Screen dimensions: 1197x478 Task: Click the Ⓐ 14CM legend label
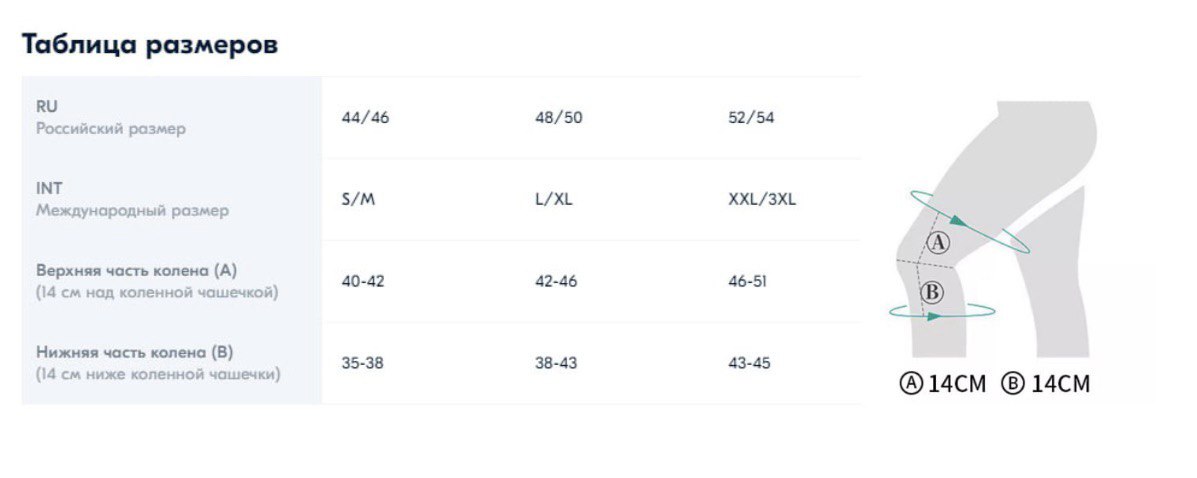[x=944, y=383]
